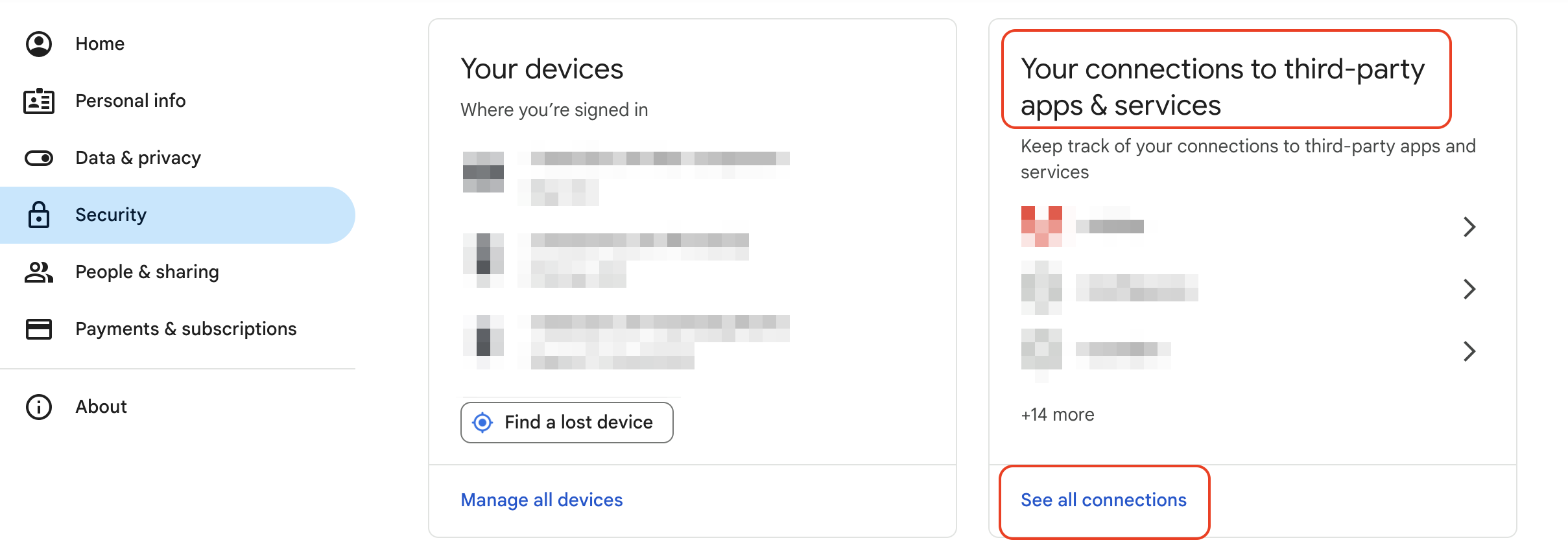Click the location icon inside Find a lost device
This screenshot has width=1568, height=560.
[482, 422]
